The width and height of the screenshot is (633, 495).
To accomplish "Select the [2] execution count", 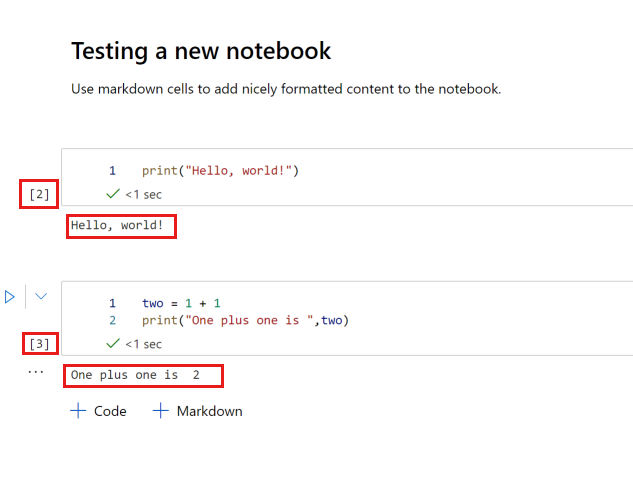I will (x=39, y=194).
